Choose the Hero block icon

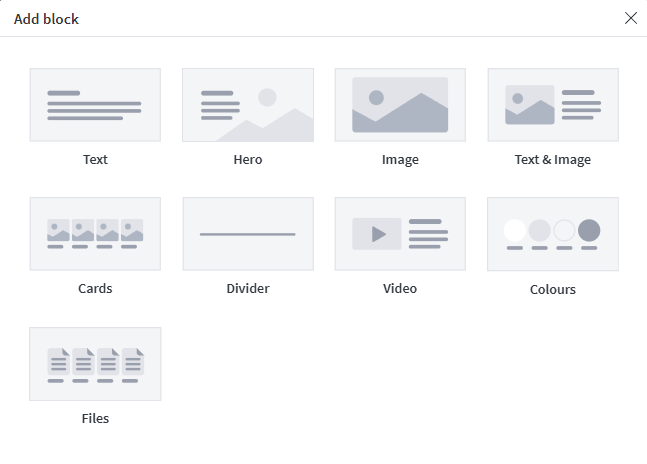pyautogui.click(x=248, y=105)
